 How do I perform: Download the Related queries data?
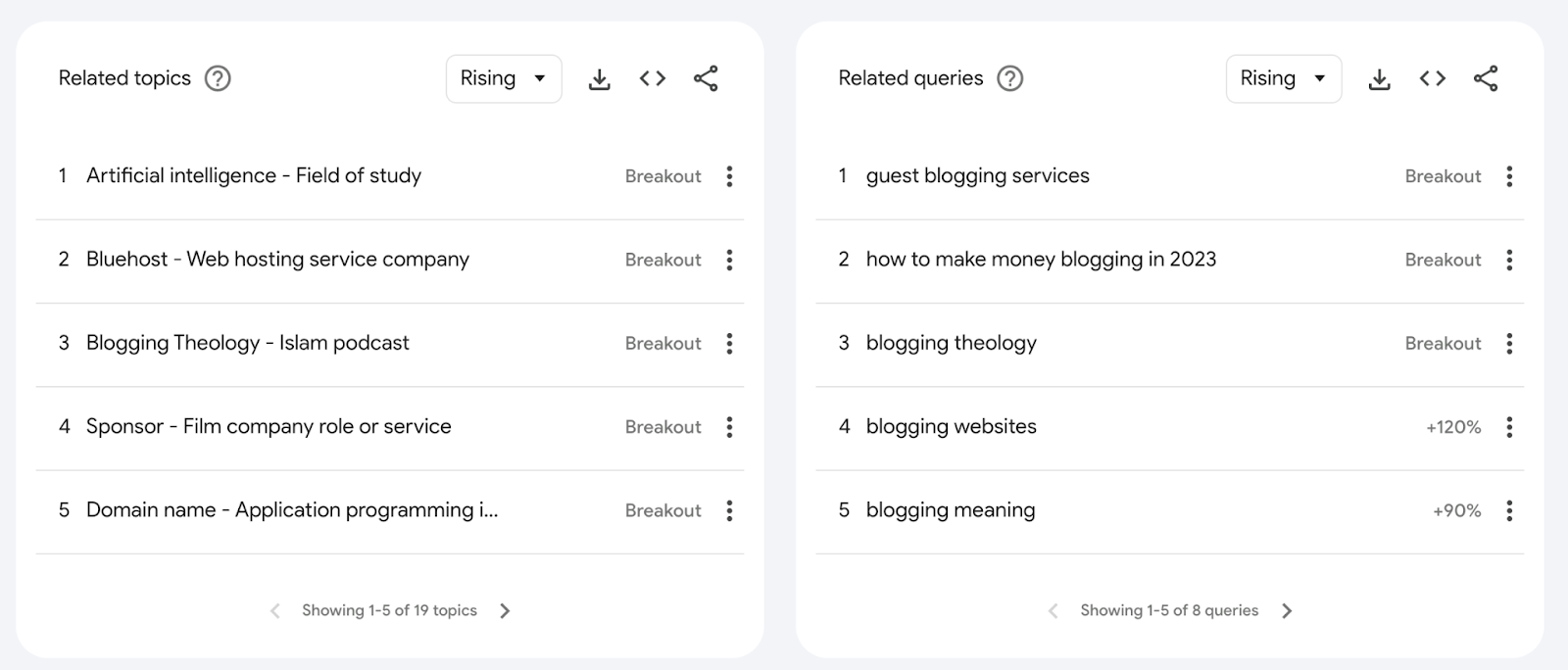tap(1379, 79)
